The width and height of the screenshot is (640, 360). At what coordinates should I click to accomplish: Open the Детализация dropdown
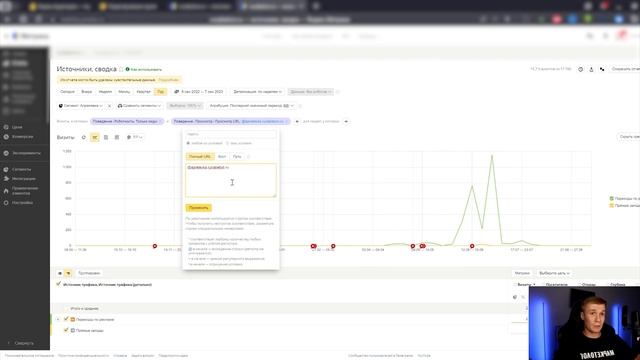[257, 92]
